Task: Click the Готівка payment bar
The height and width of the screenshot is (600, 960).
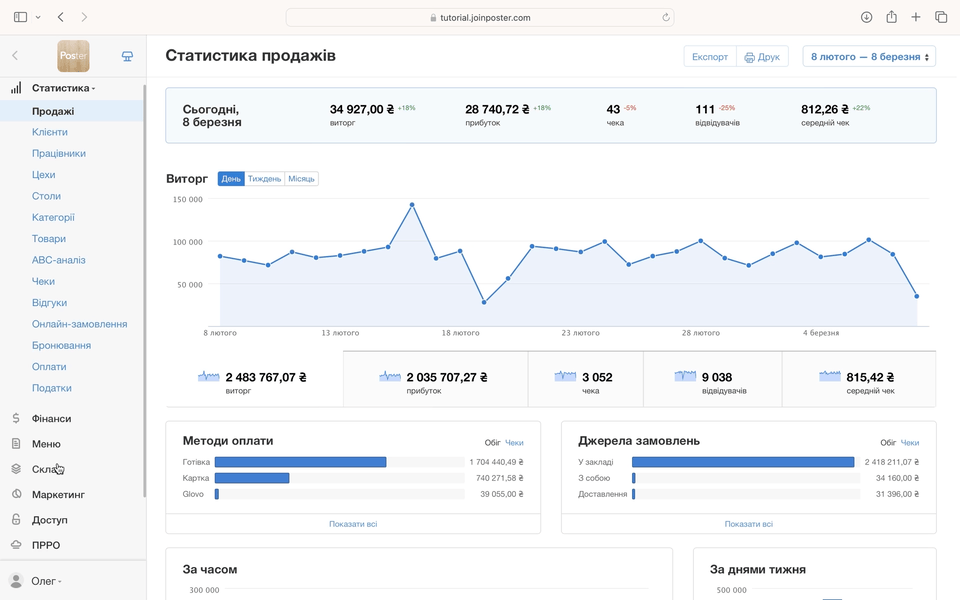Action: [300, 462]
